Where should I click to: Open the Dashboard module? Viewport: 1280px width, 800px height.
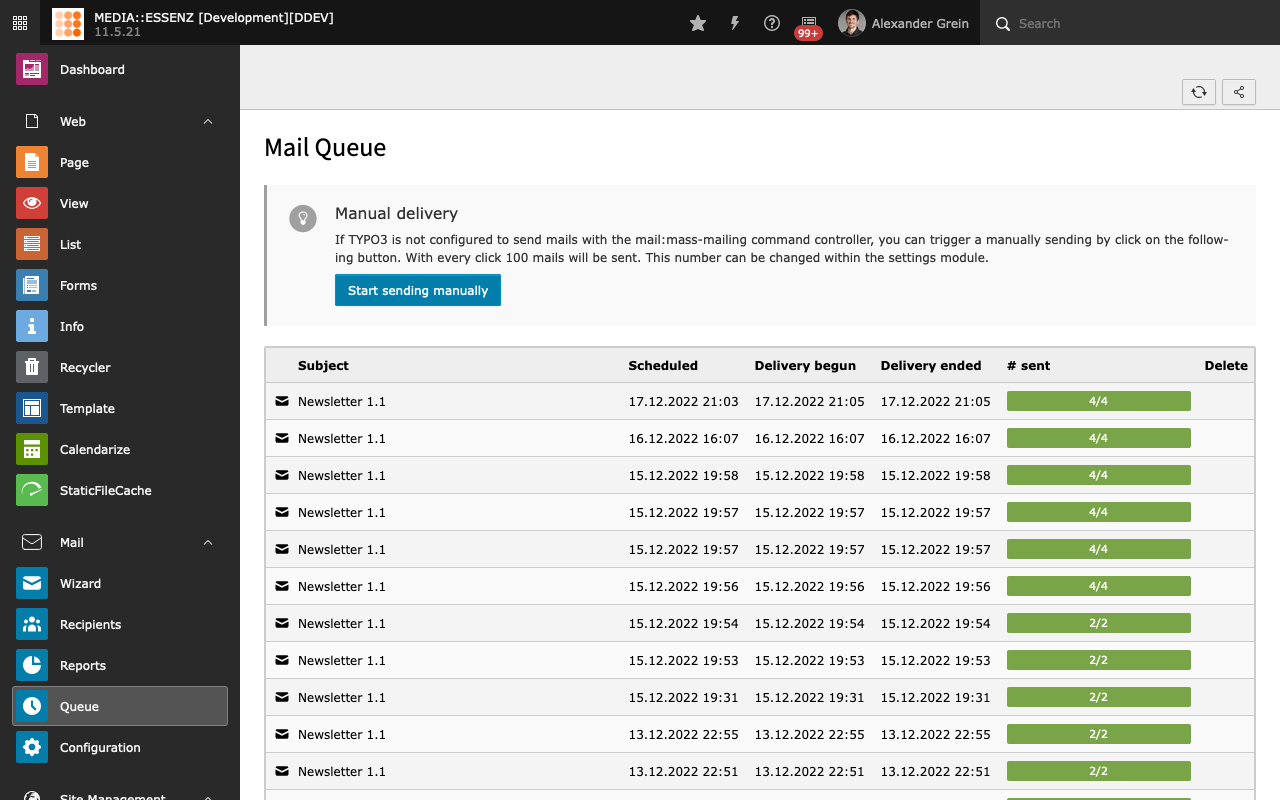120,69
